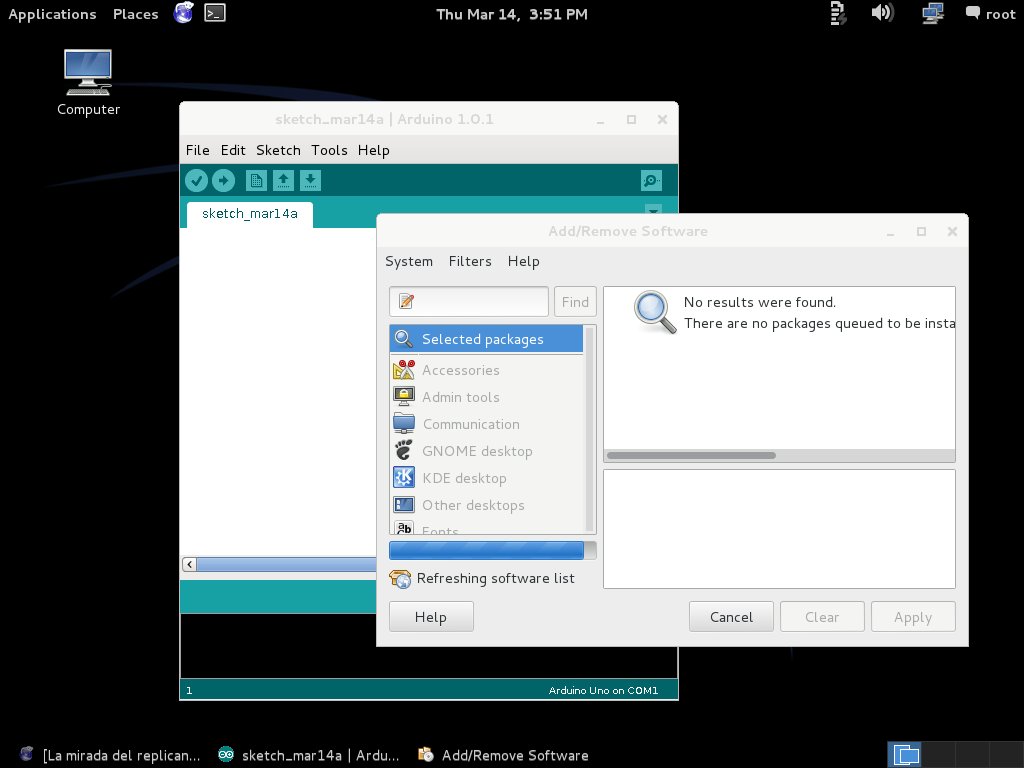Image resolution: width=1024 pixels, height=768 pixels.
Task: Open the Applications menu in top panel
Action: [52, 14]
